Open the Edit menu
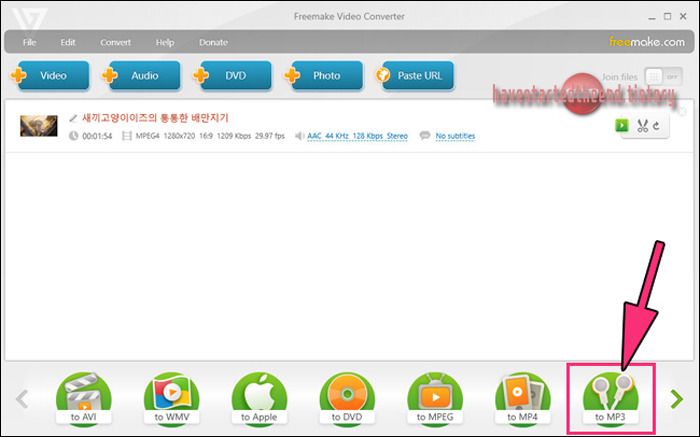This screenshot has height=437, width=700. coord(68,42)
